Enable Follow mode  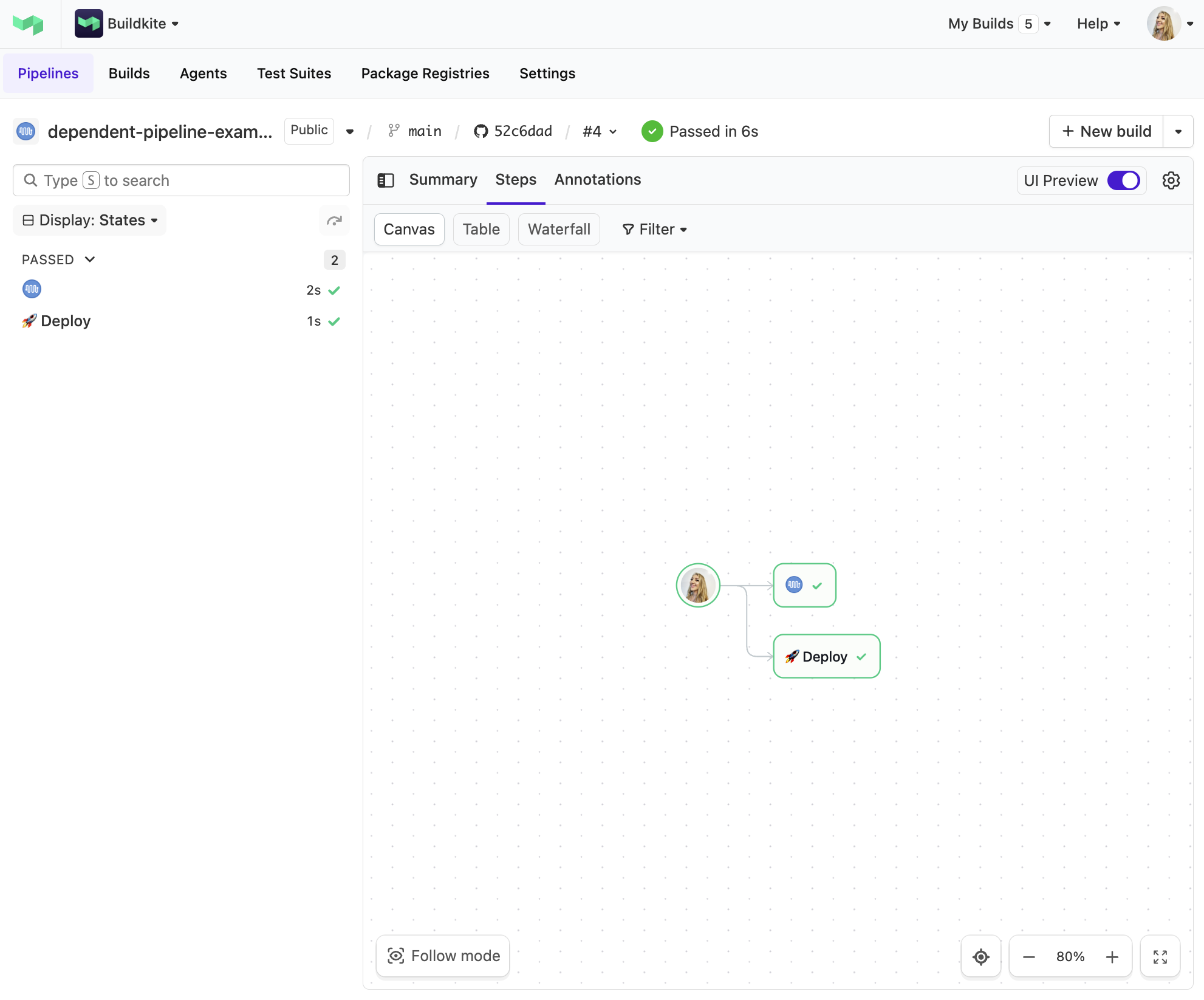[443, 956]
